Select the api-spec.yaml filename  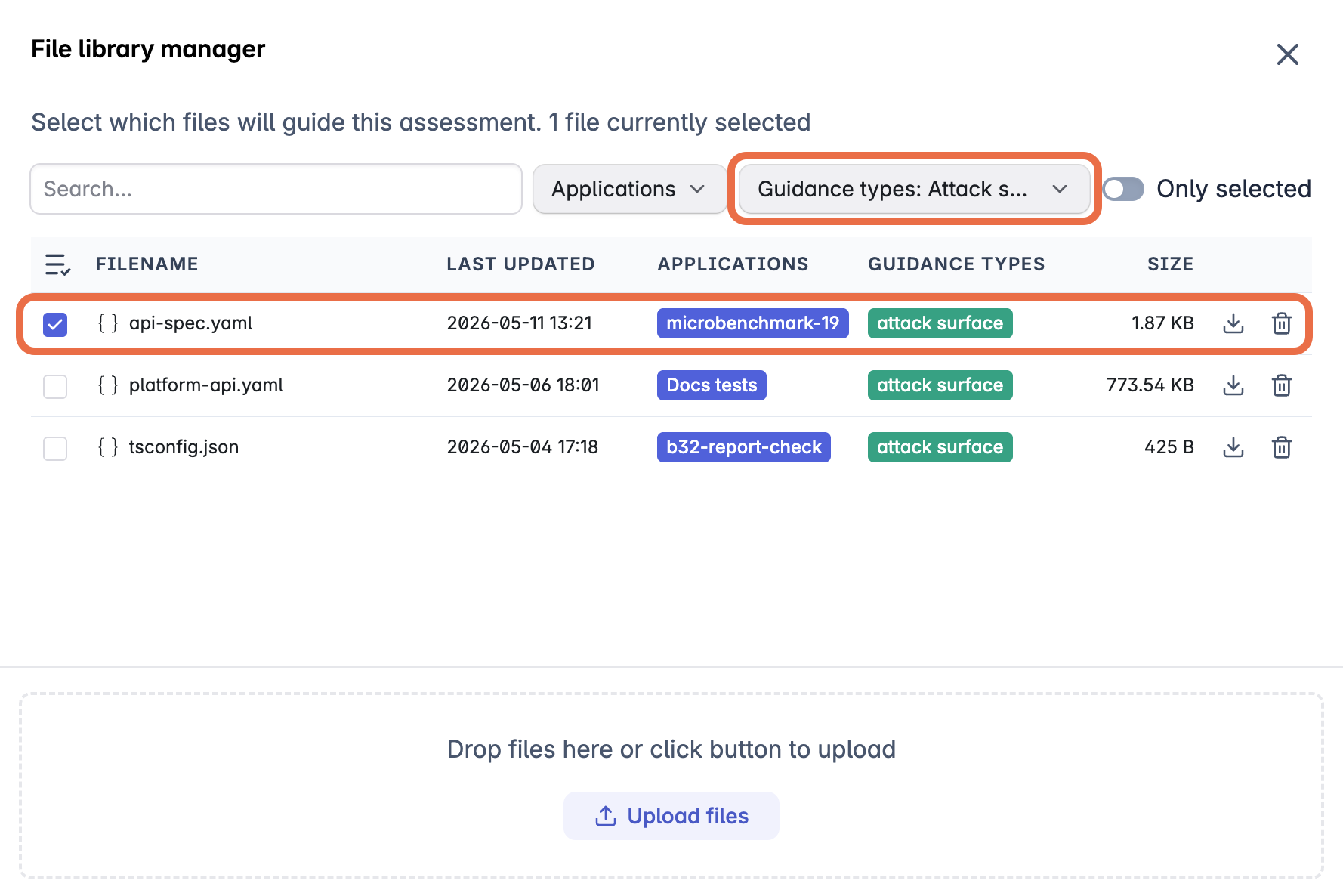click(x=190, y=323)
